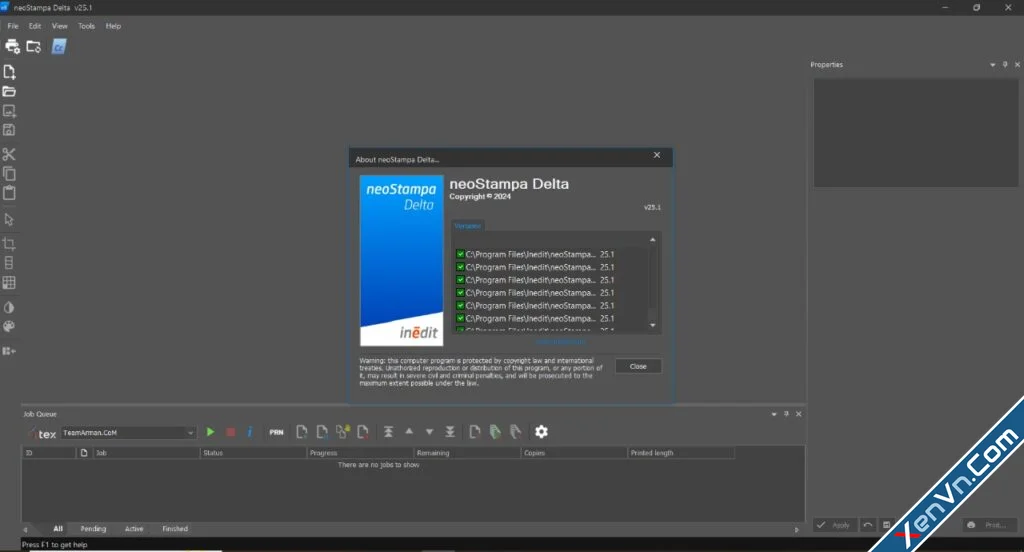This screenshot has width=1024, height=552.
Task: Click first document icon right of PRN
Action: [302, 432]
